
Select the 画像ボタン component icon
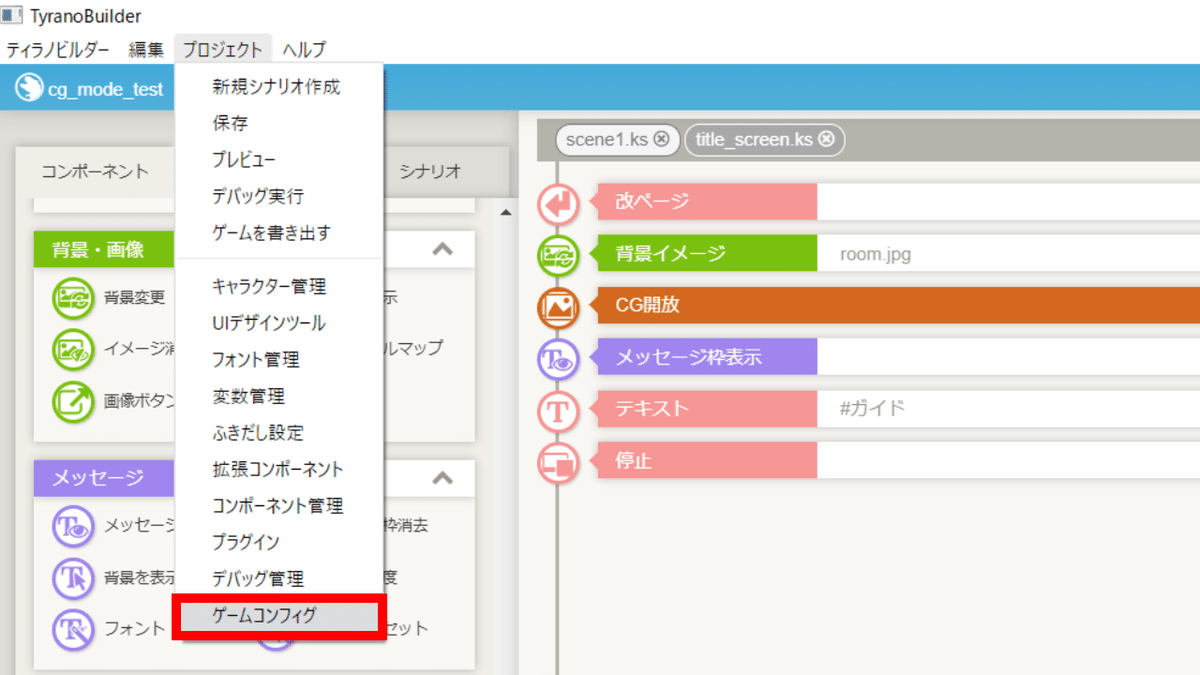[73, 401]
